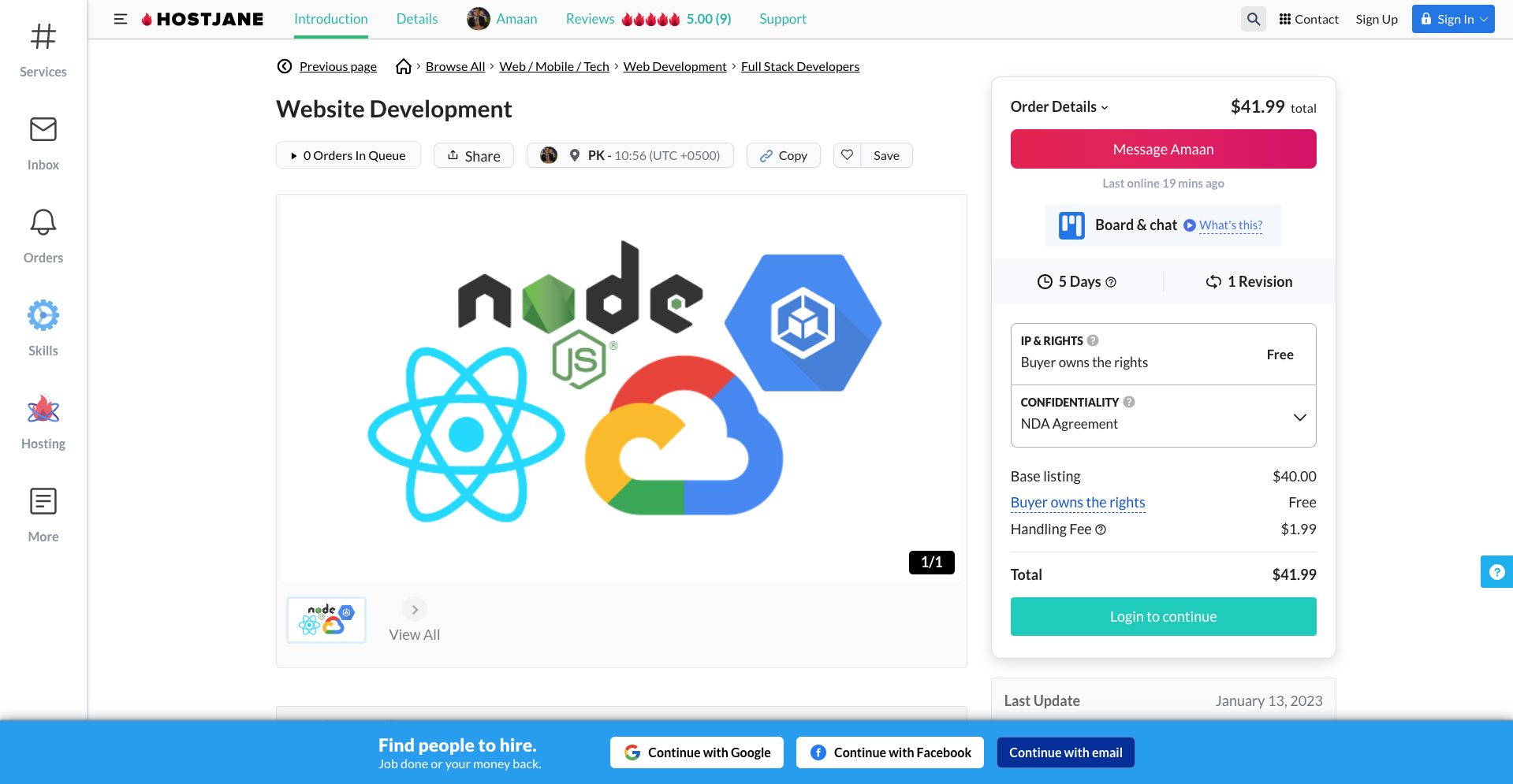Image resolution: width=1513 pixels, height=784 pixels.
Task: Open the Services hashtag icon
Action: (43, 36)
